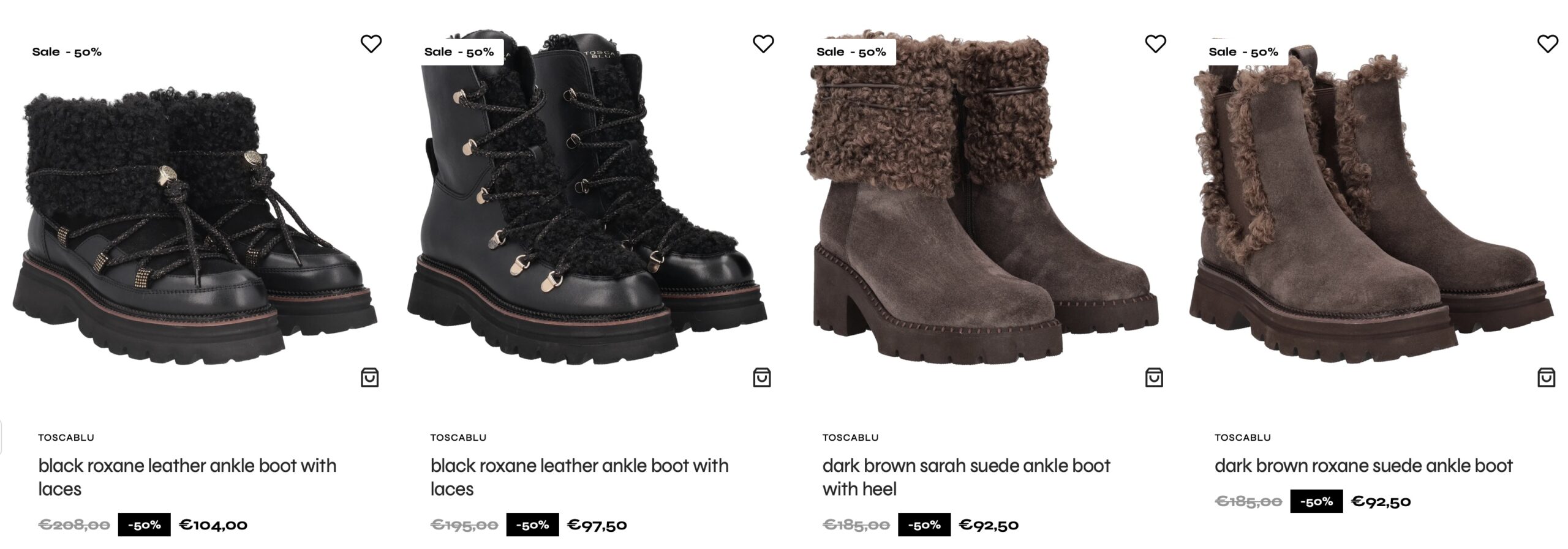Click the Sale badge on €104,00 black boot image
The width and height of the screenshot is (1568, 549).
pyautogui.click(x=67, y=52)
